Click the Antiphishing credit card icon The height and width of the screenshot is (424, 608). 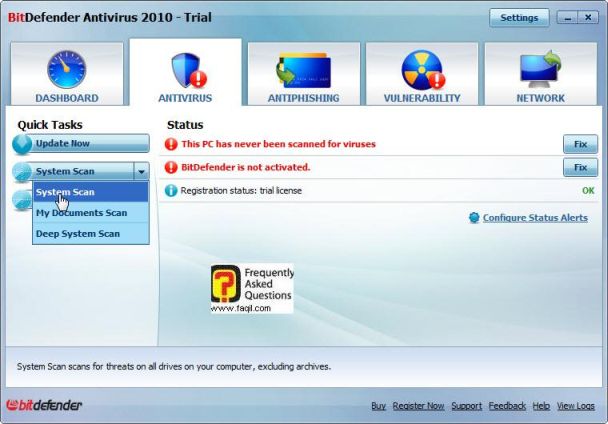pyautogui.click(x=303, y=70)
